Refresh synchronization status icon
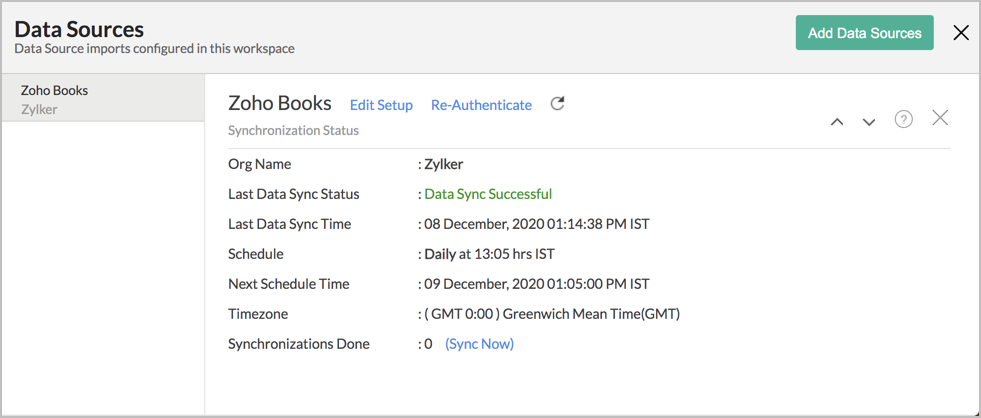Image resolution: width=981 pixels, height=418 pixels. 557,104
